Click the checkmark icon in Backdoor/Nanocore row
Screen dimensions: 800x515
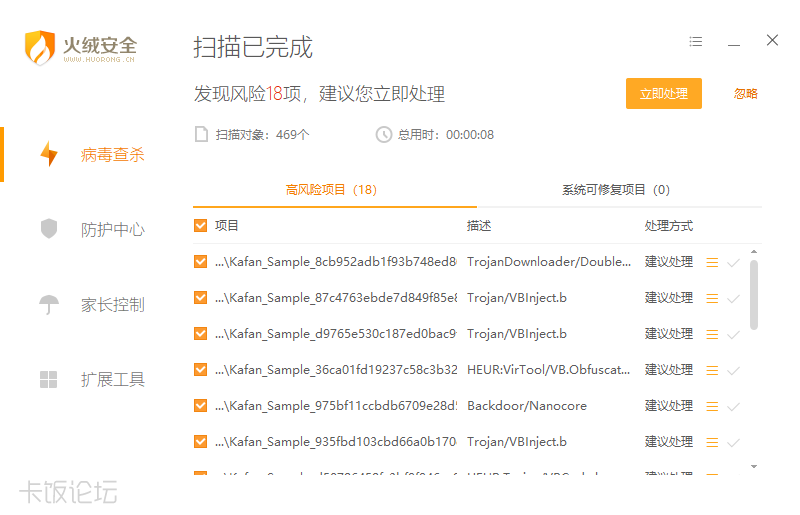pyautogui.click(x=733, y=407)
